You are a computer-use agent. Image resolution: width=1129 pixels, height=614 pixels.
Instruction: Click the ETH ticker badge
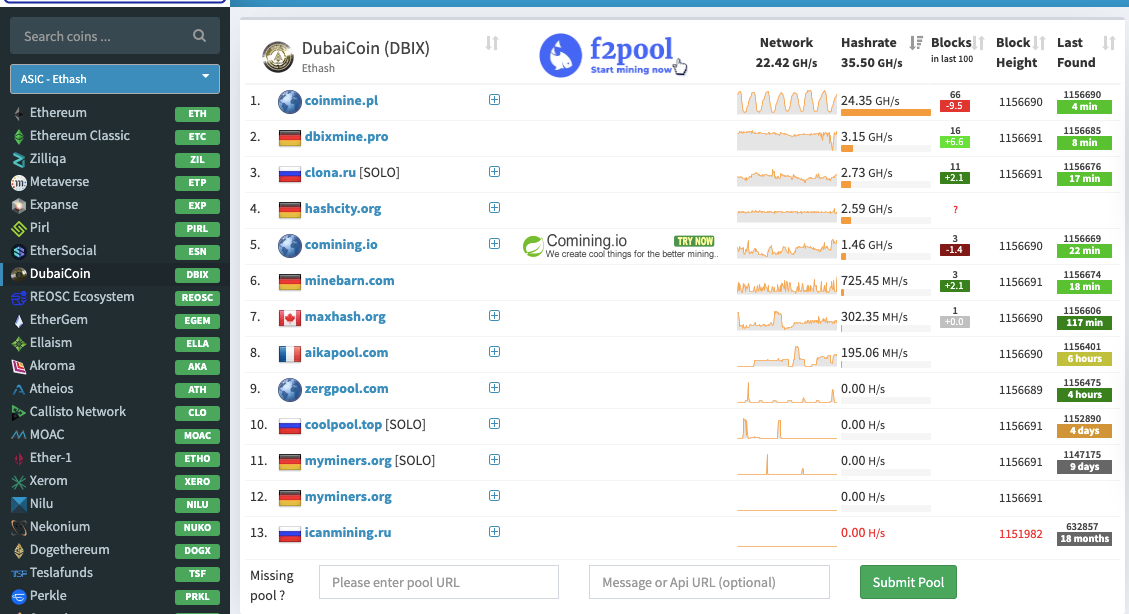(x=197, y=114)
